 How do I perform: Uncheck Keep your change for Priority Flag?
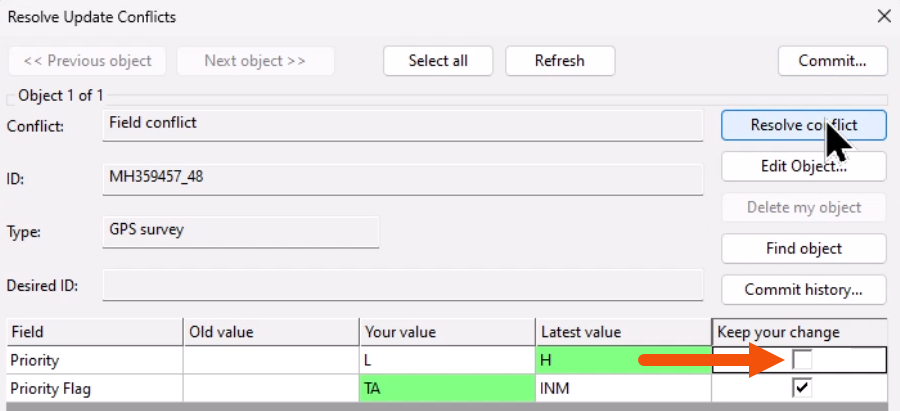(802, 388)
